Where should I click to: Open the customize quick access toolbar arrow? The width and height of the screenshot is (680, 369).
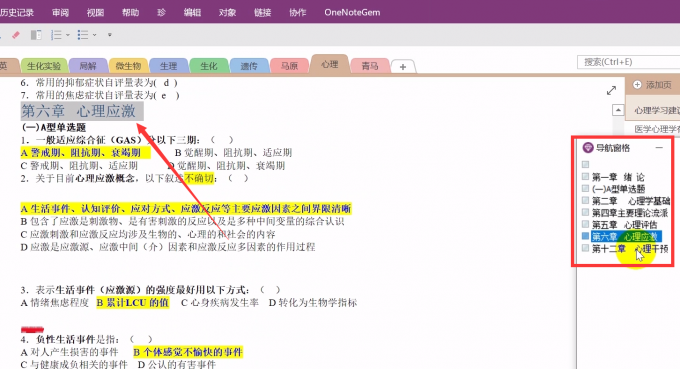[110, 35]
